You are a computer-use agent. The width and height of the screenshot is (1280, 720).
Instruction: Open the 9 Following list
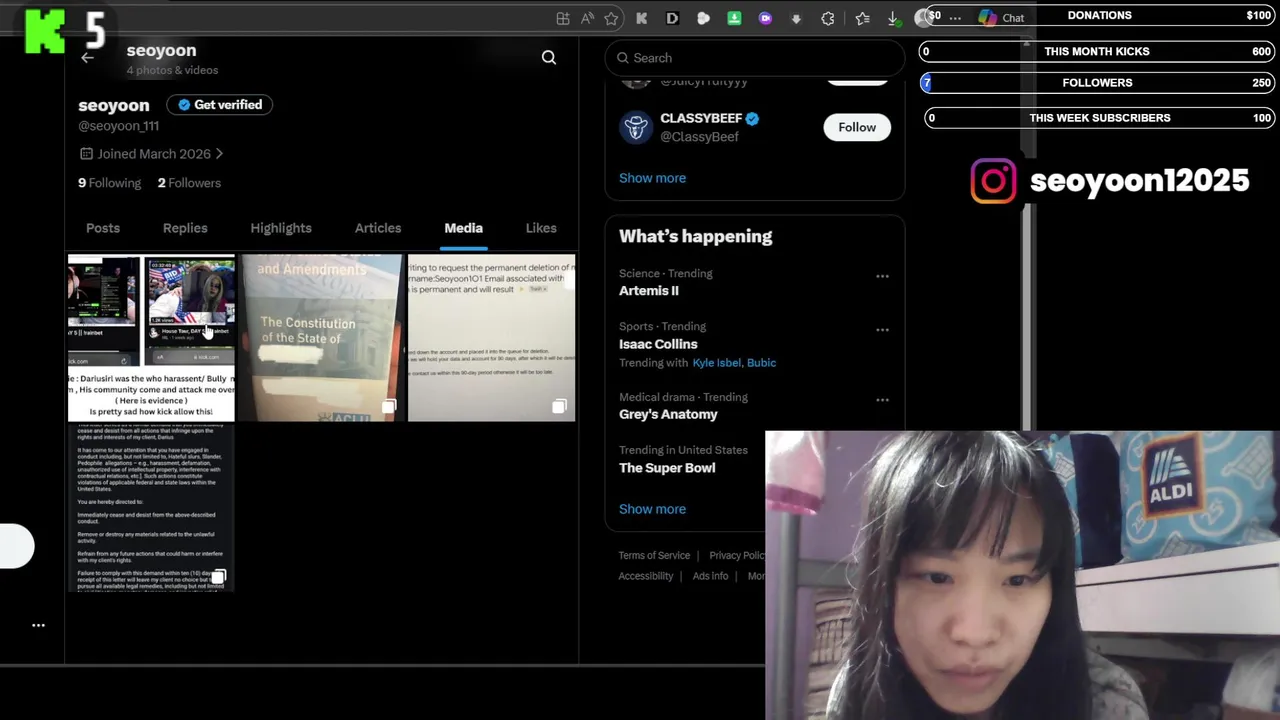[x=110, y=183]
